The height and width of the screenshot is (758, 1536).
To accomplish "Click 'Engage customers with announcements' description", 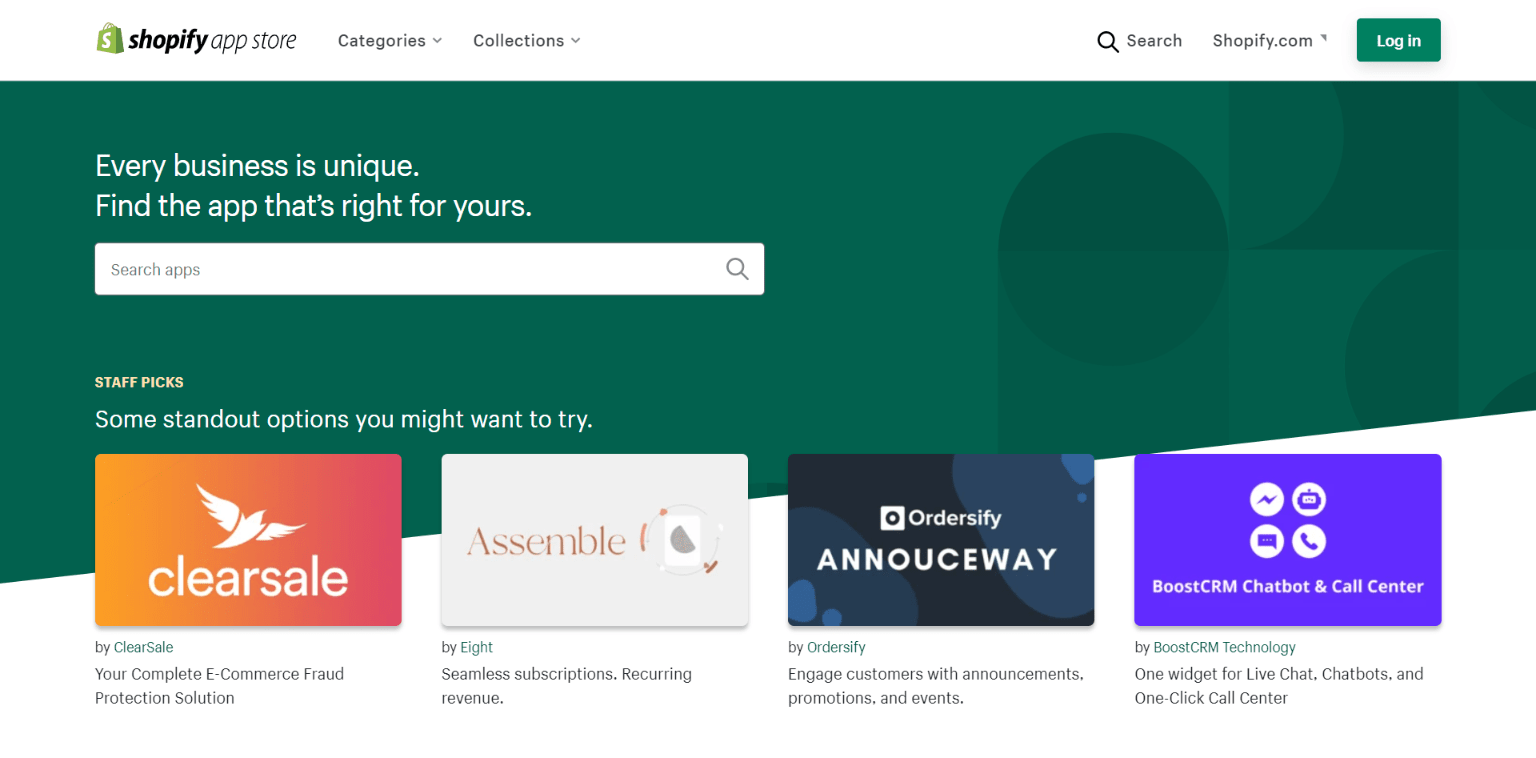I will [936, 686].
